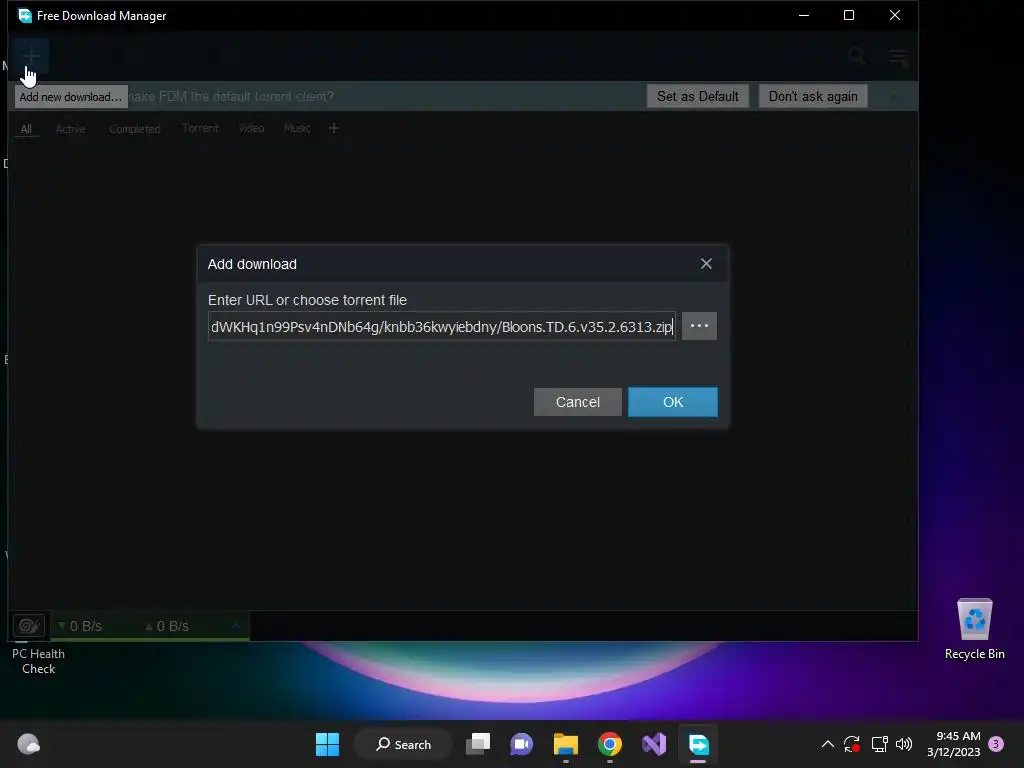Click the Free Download Manager title bar icon
Image resolution: width=1024 pixels, height=768 pixels.
click(25, 15)
